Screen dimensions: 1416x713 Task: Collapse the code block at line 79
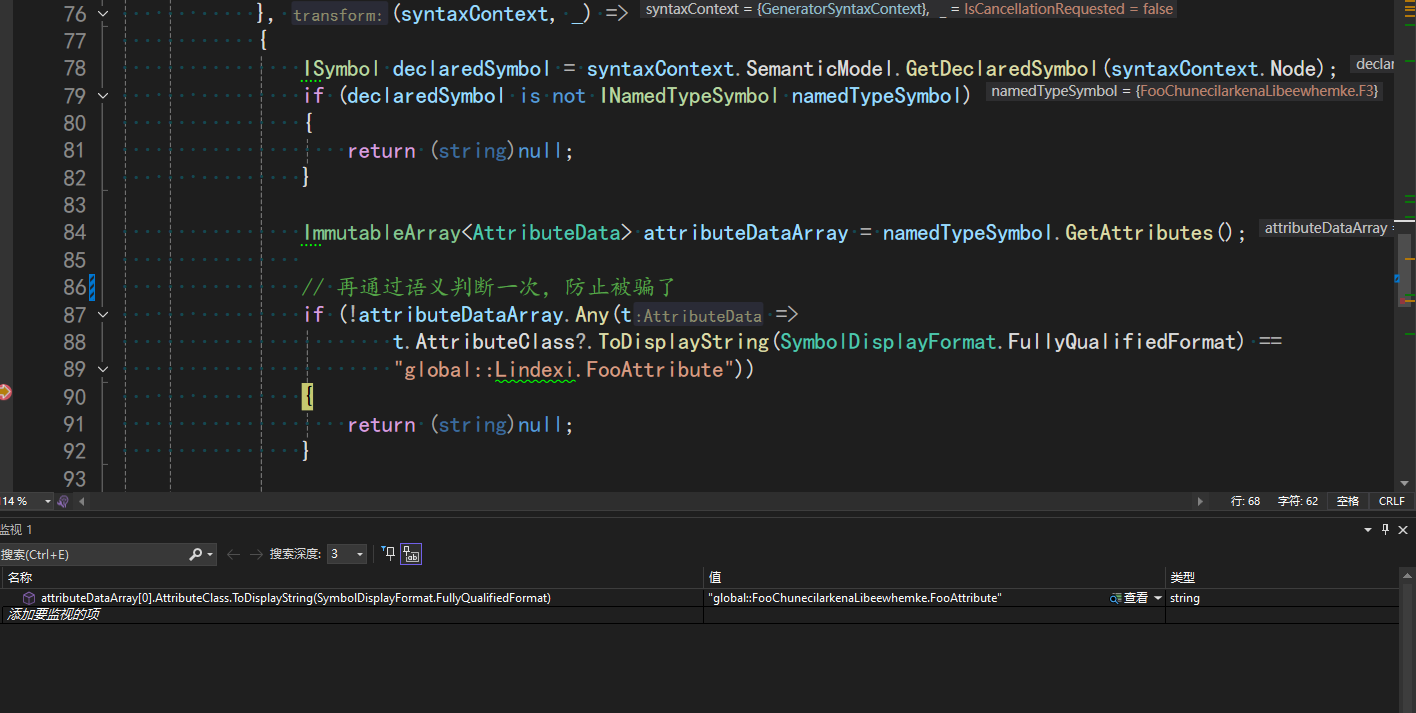click(103, 96)
